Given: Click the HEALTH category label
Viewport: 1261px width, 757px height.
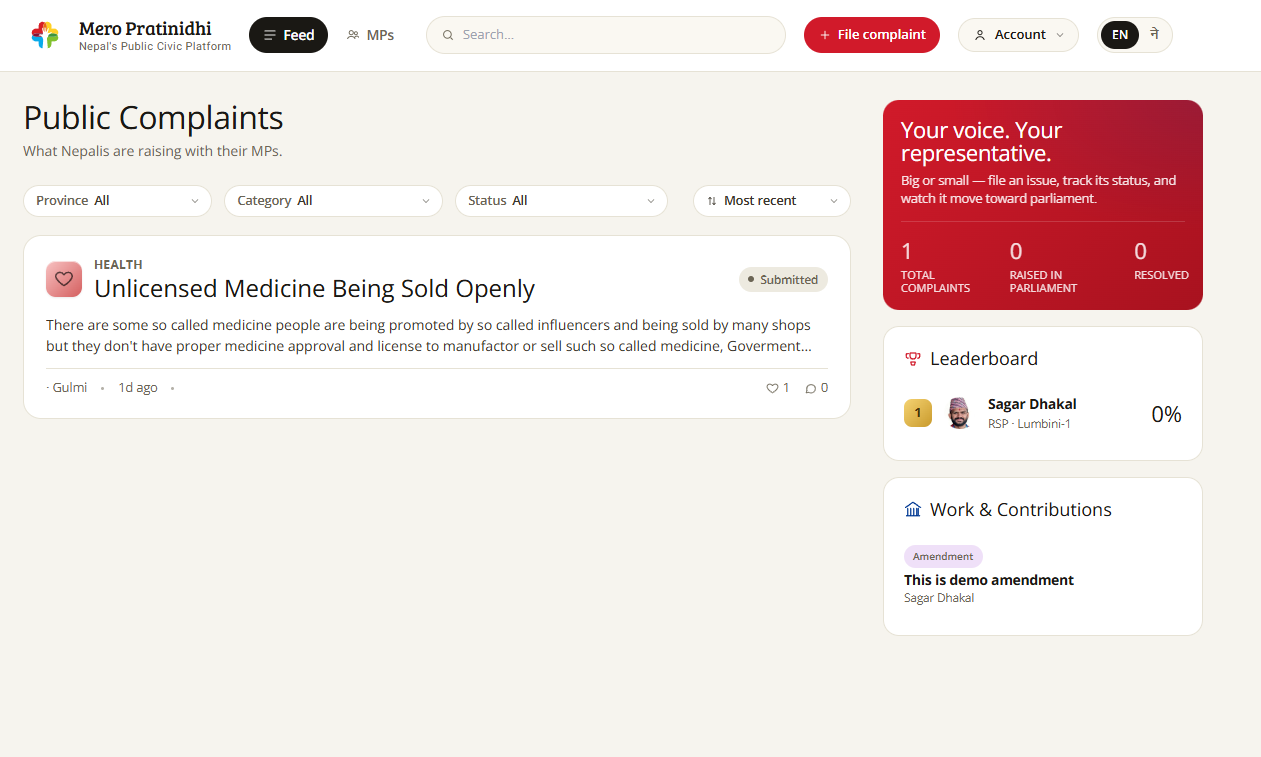Looking at the screenshot, I should (x=118, y=265).
